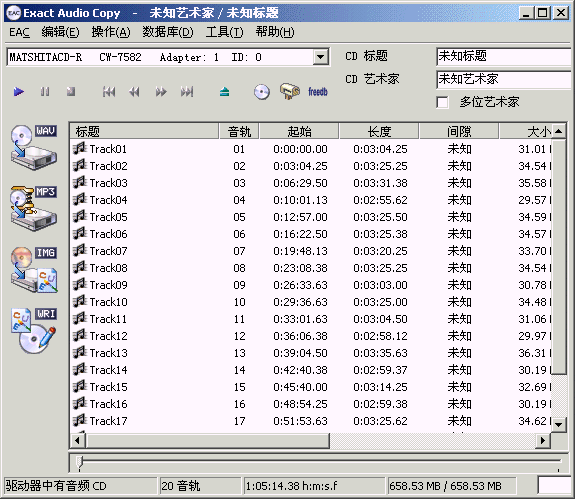Open the EAC menu

[19, 32]
